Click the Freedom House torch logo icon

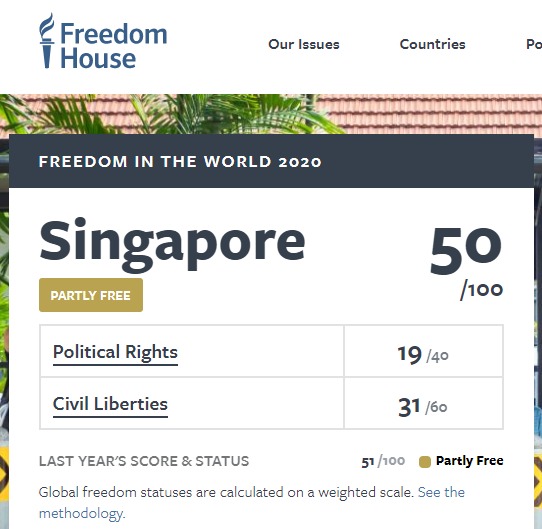point(47,41)
